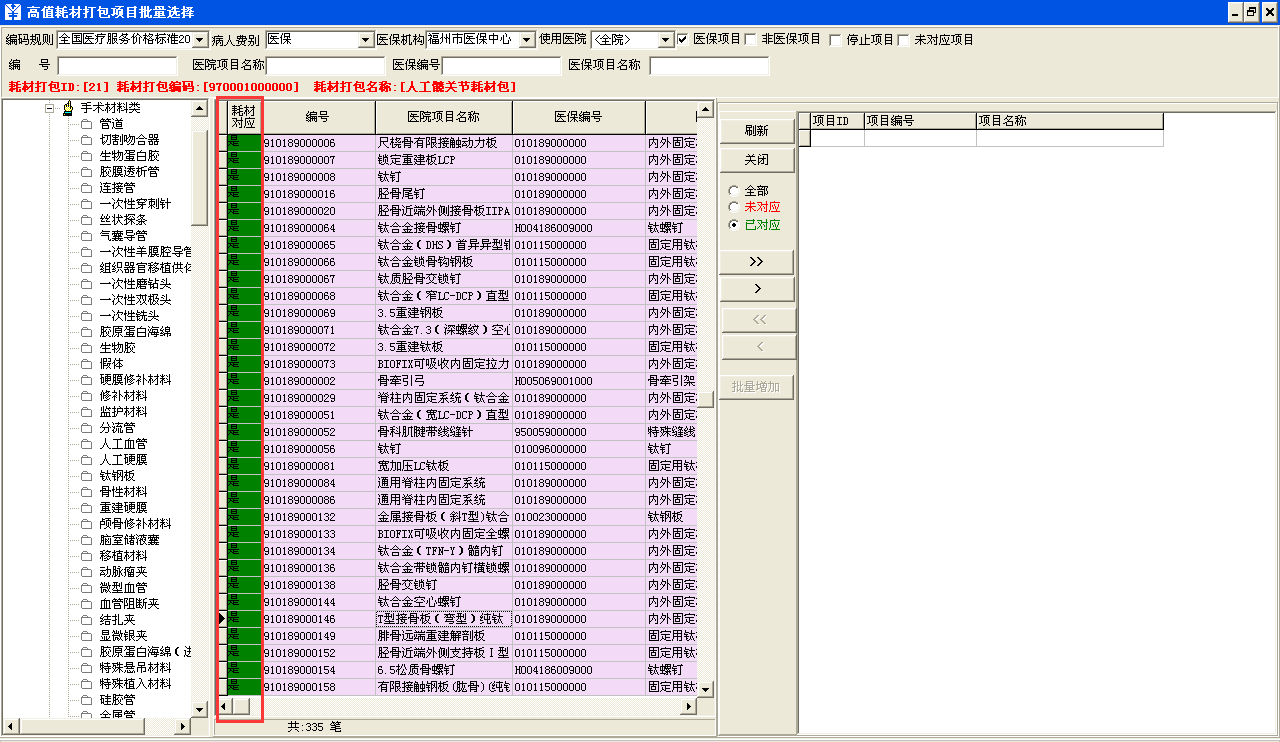1280x742 pixels.
Task: Click the table horizontal scrollbar right arrow
Action: point(688,707)
